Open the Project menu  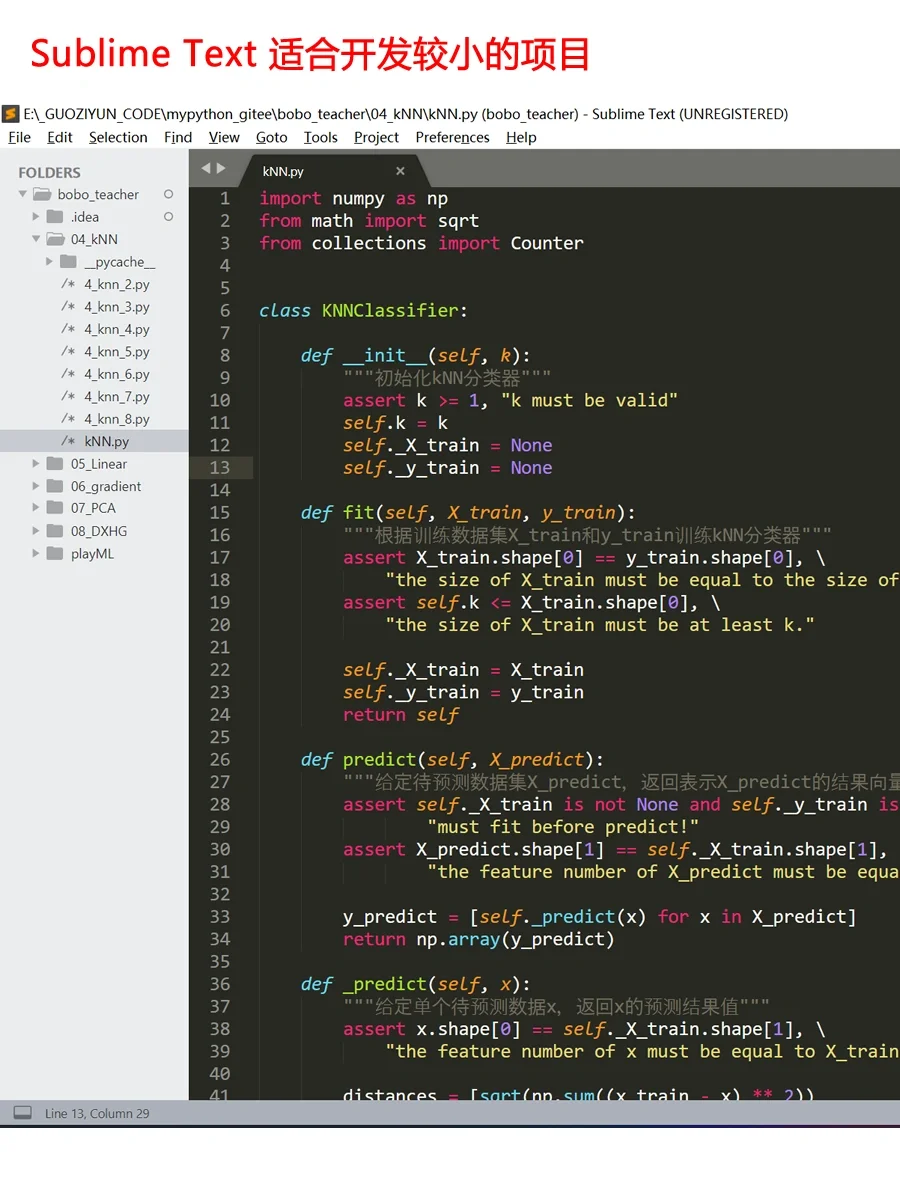(x=376, y=137)
